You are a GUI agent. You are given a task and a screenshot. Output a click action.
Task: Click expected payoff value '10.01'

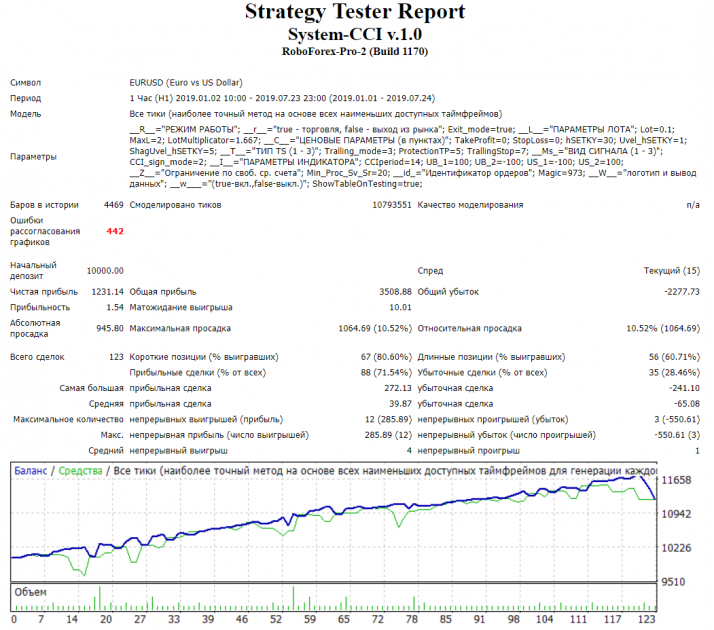point(400,307)
